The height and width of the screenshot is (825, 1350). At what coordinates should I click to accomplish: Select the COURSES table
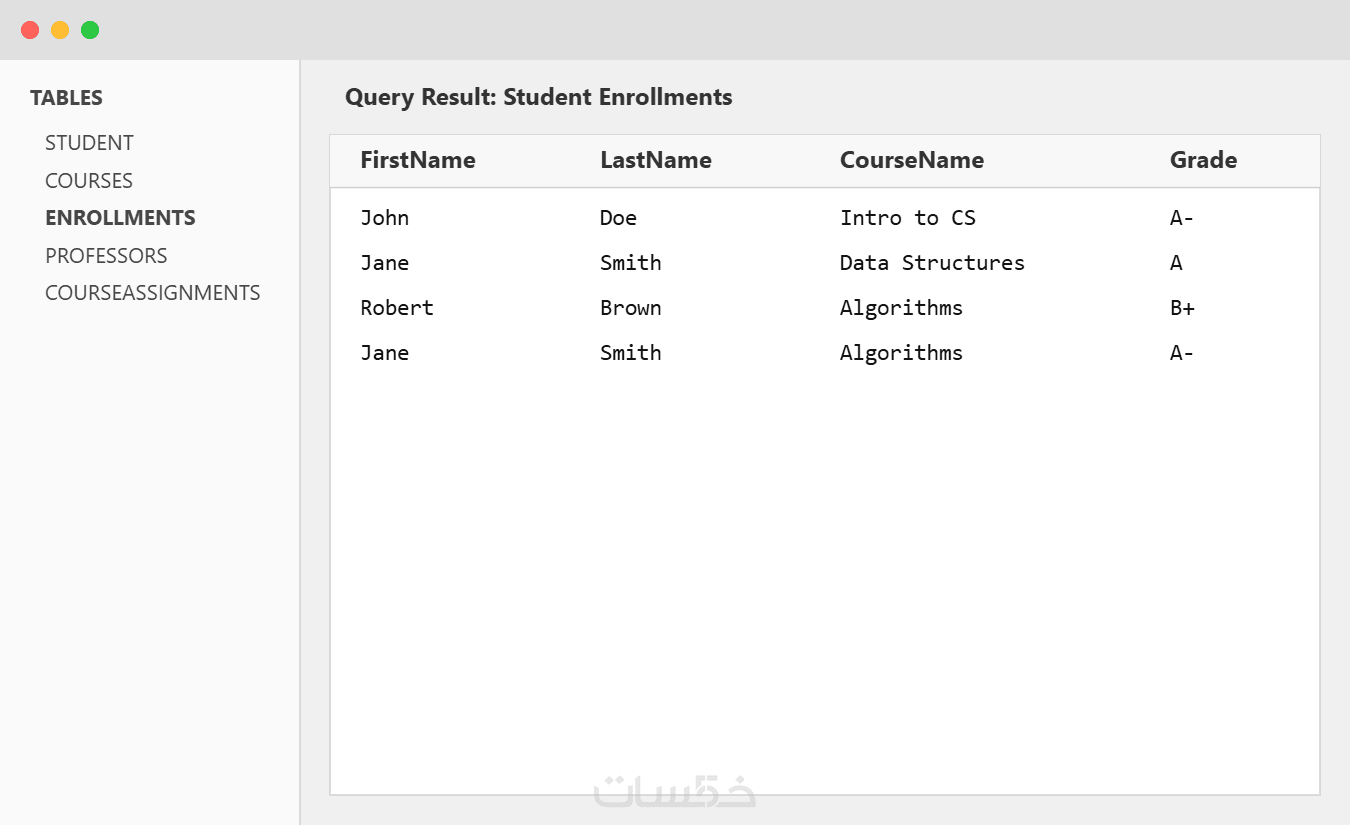coord(89,181)
